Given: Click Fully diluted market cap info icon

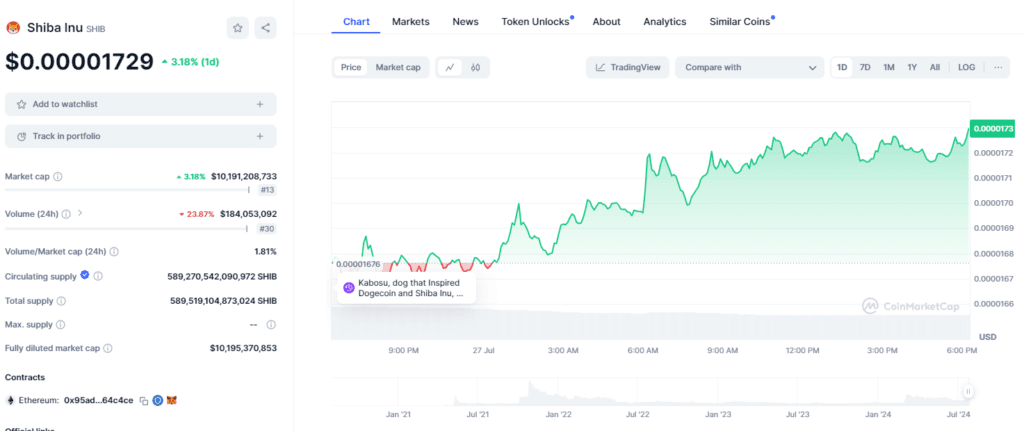Looking at the screenshot, I should click(108, 349).
